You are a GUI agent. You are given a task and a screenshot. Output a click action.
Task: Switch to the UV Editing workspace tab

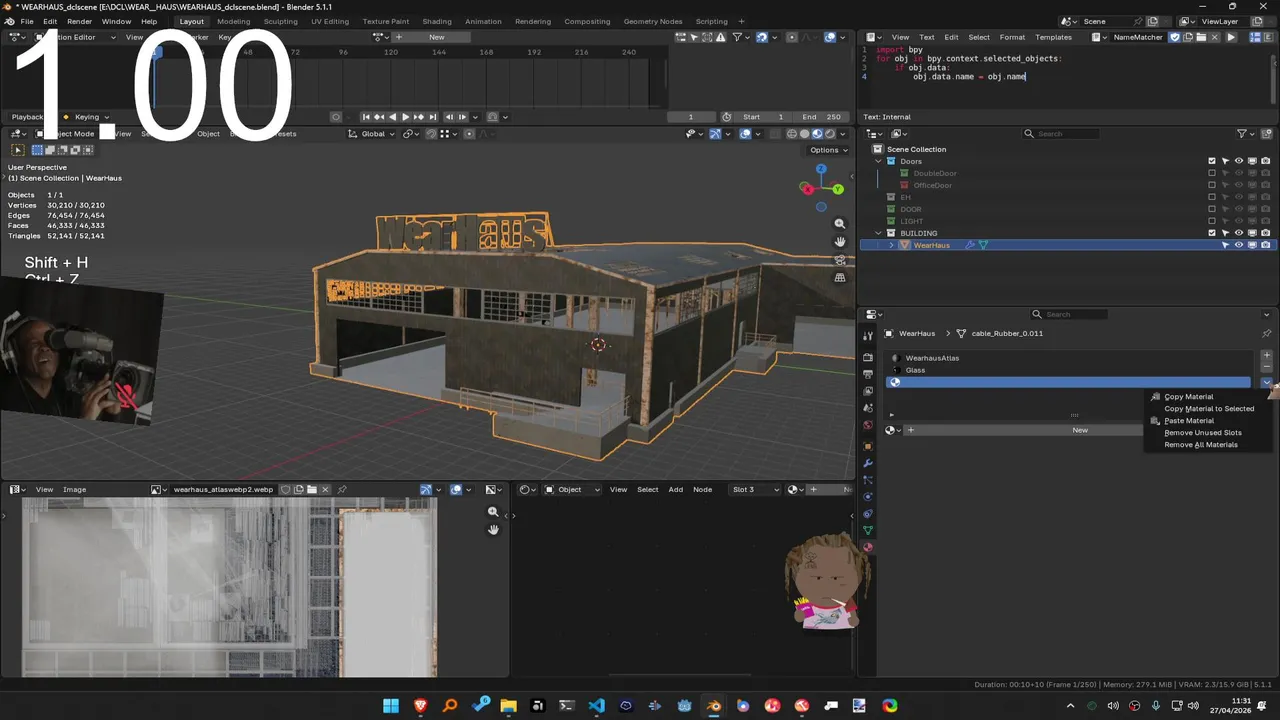click(330, 21)
